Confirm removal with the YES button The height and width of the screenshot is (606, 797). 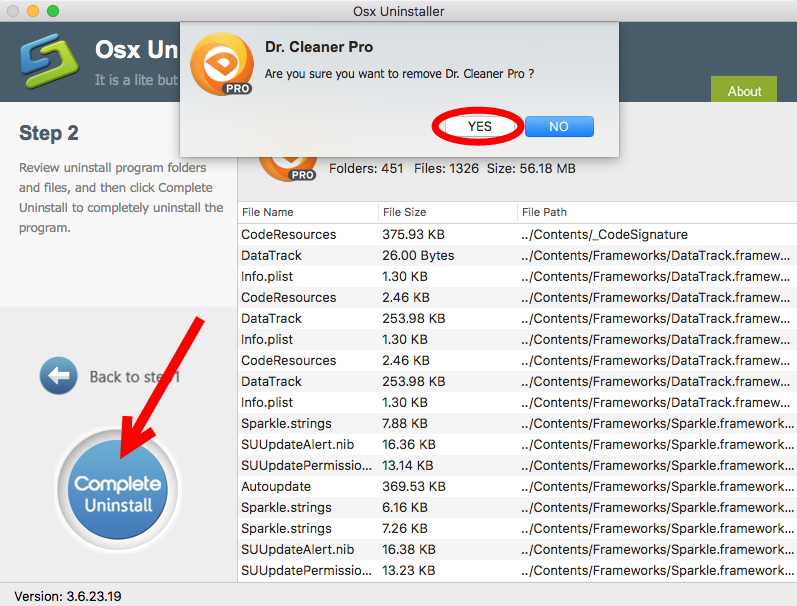(x=479, y=127)
